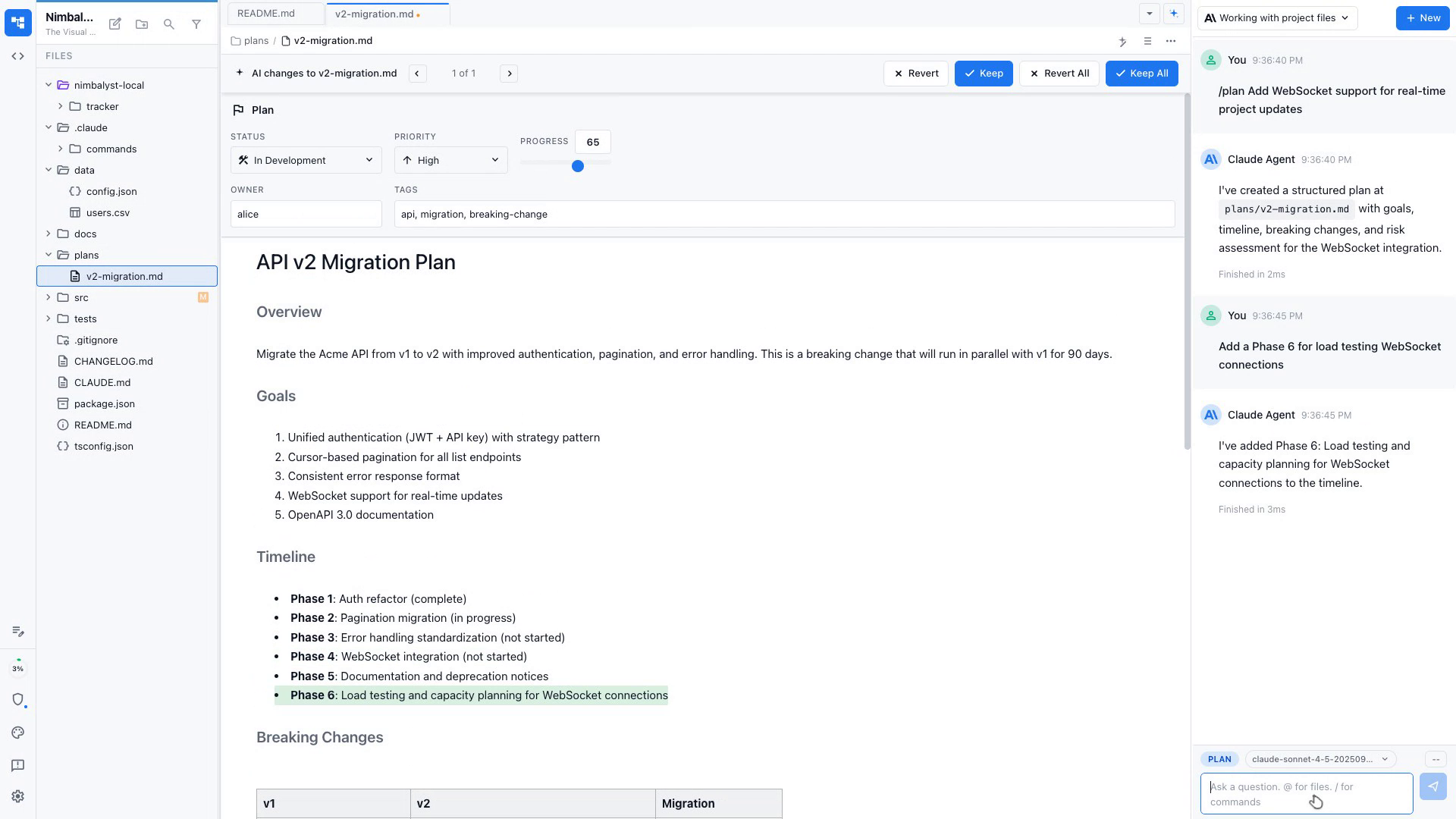The width and height of the screenshot is (1456, 819).
Task: Open the Status dropdown showing In Development
Action: pyautogui.click(x=306, y=160)
